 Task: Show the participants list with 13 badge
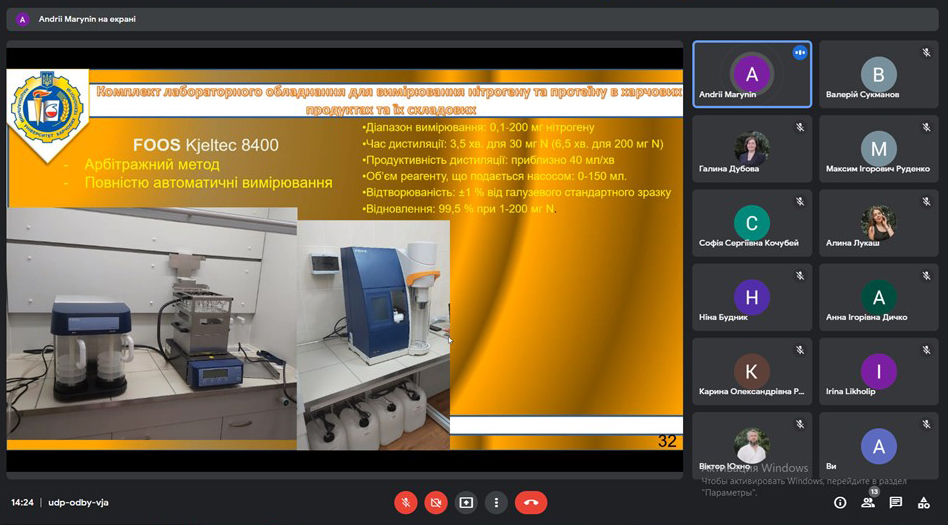pos(868,501)
